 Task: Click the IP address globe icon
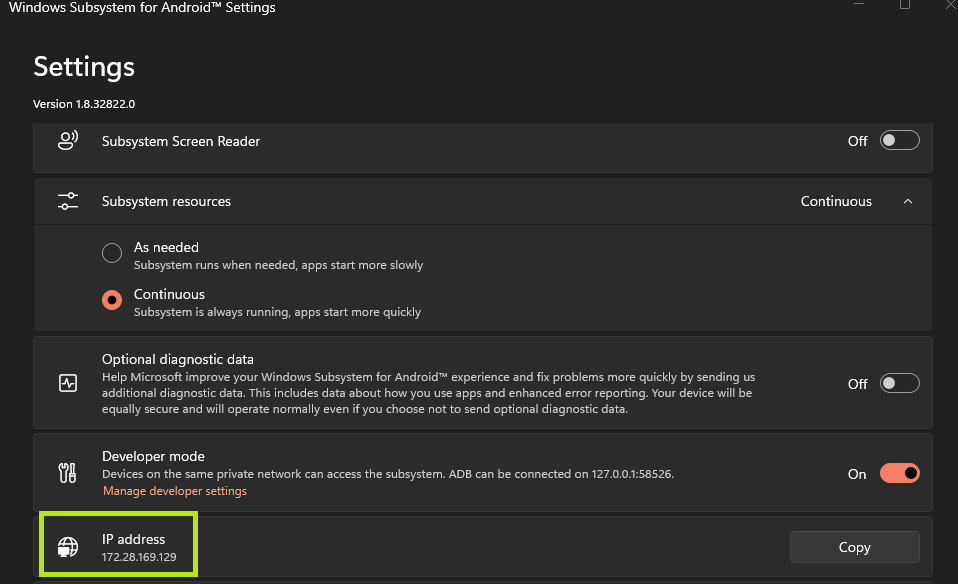coord(68,547)
